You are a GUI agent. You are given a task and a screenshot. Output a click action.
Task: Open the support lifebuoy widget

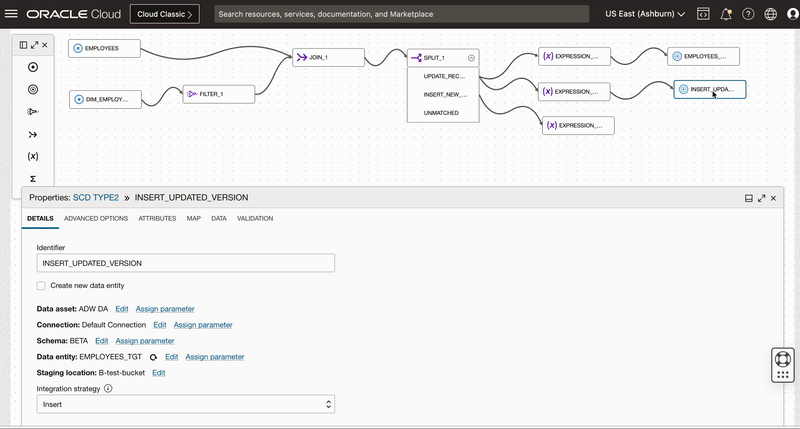tap(783, 359)
